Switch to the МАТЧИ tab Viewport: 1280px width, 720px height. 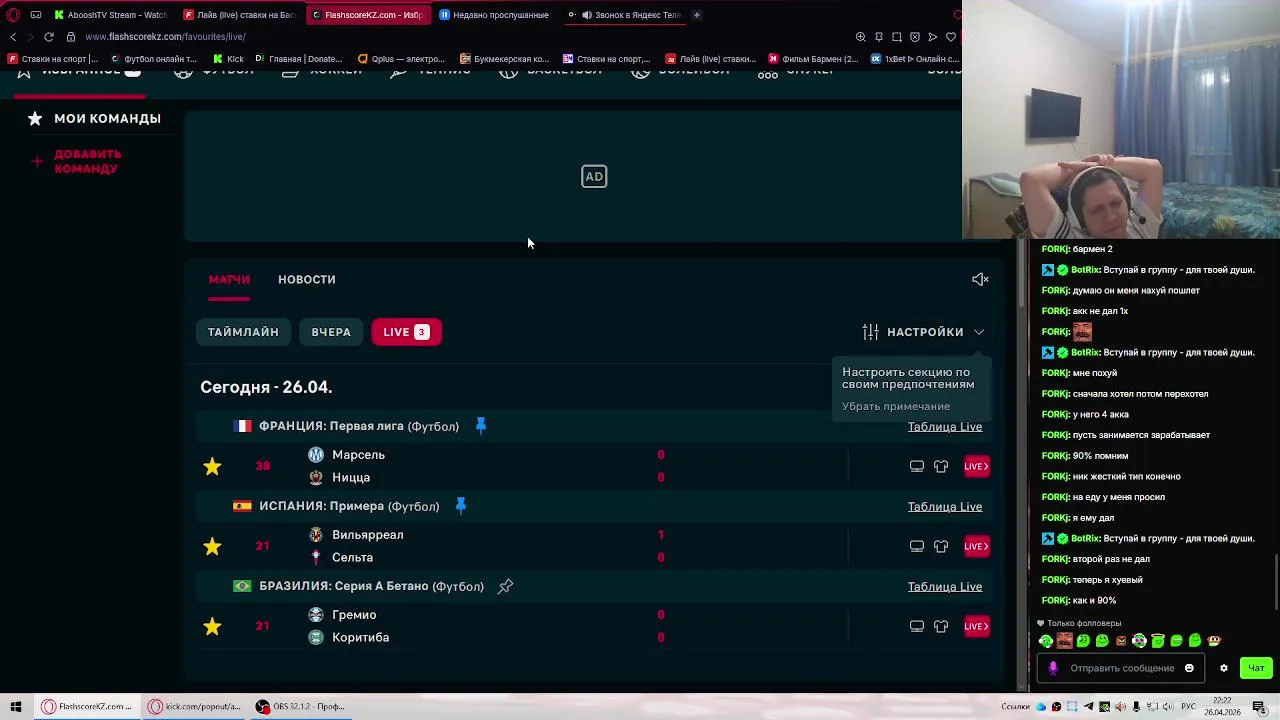click(229, 279)
